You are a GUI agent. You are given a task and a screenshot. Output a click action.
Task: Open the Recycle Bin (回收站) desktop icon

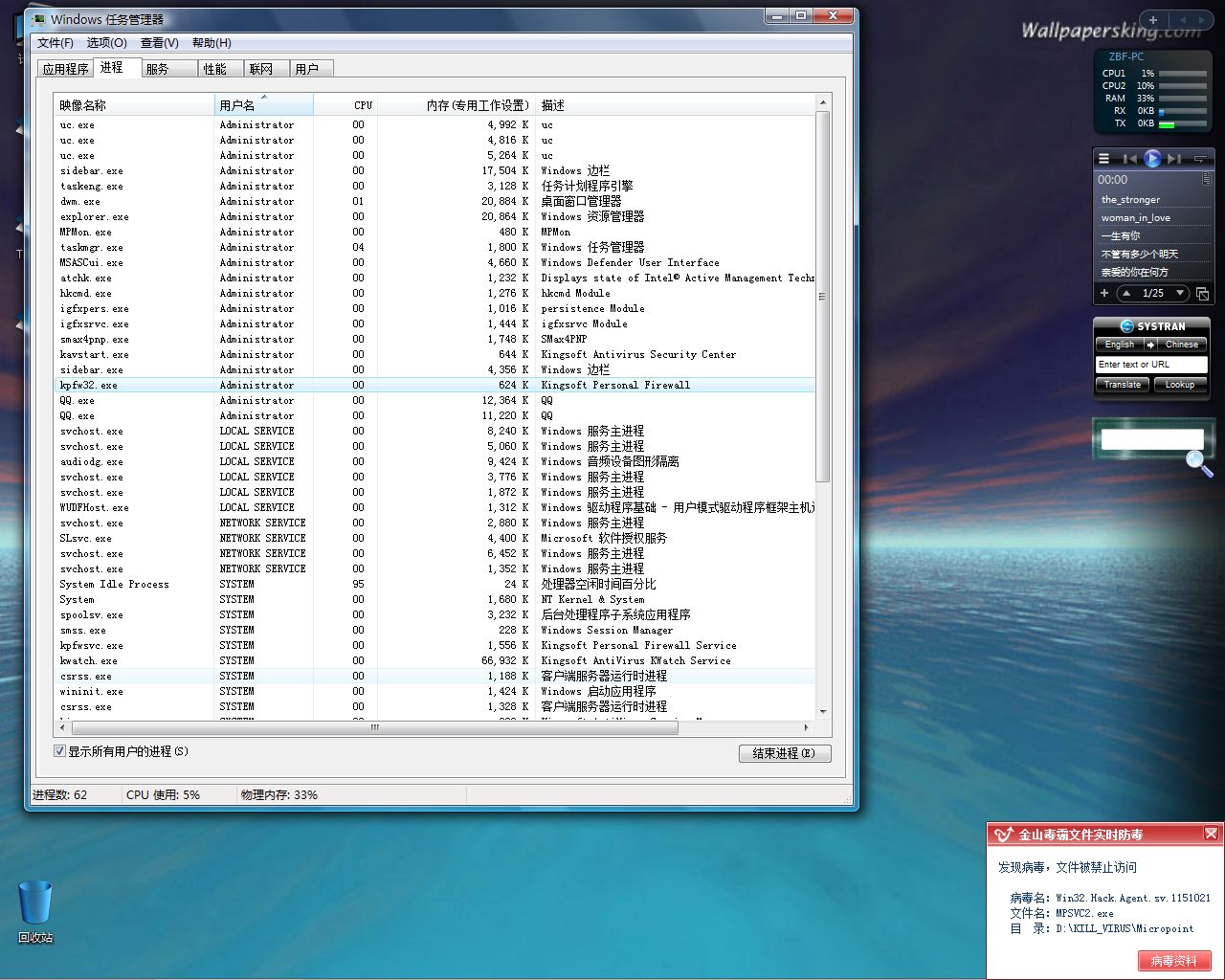click(35, 913)
